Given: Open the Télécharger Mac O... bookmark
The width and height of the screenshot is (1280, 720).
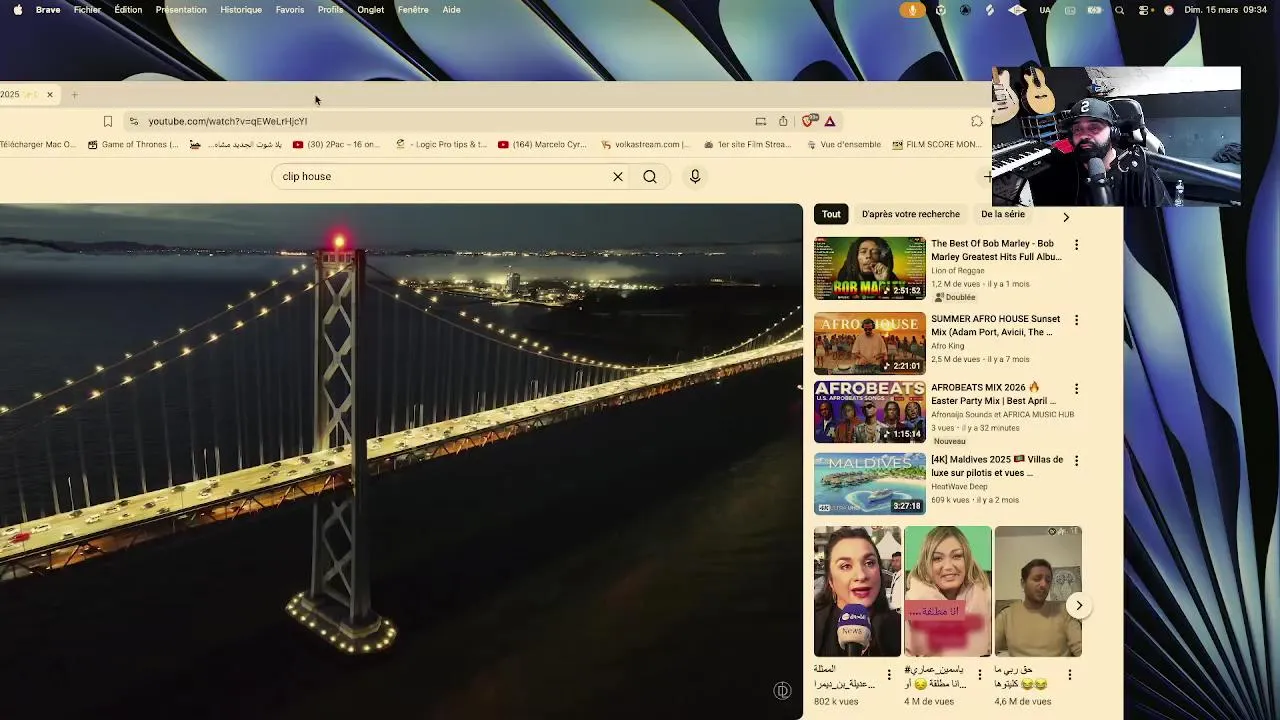Looking at the screenshot, I should [38, 144].
